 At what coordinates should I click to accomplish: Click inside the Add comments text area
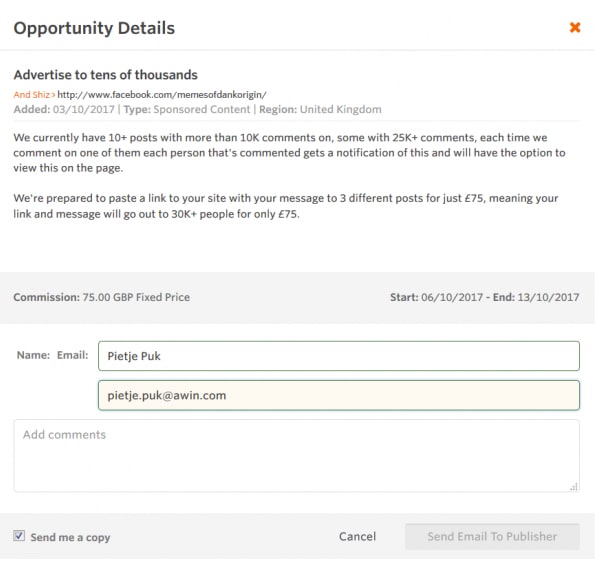(296, 455)
